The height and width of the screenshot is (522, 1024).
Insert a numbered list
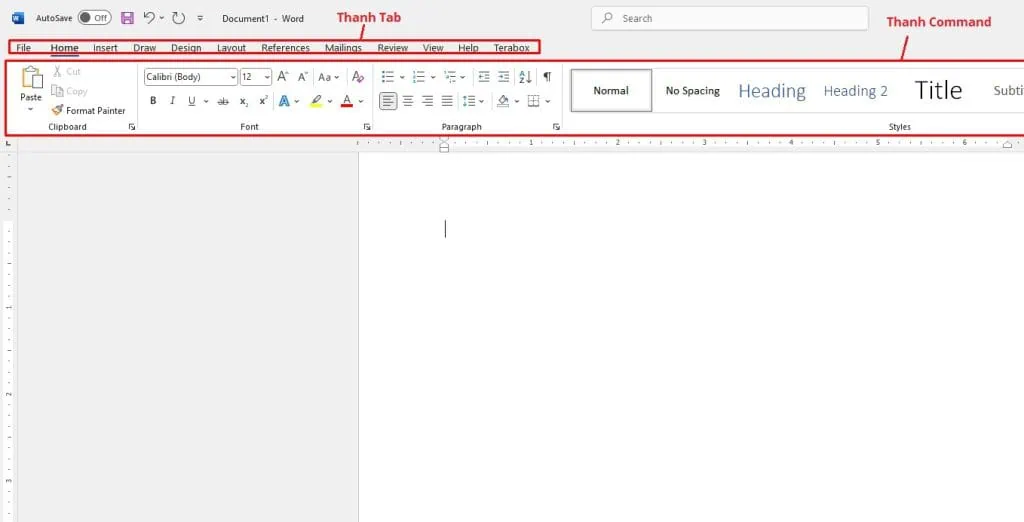419,77
